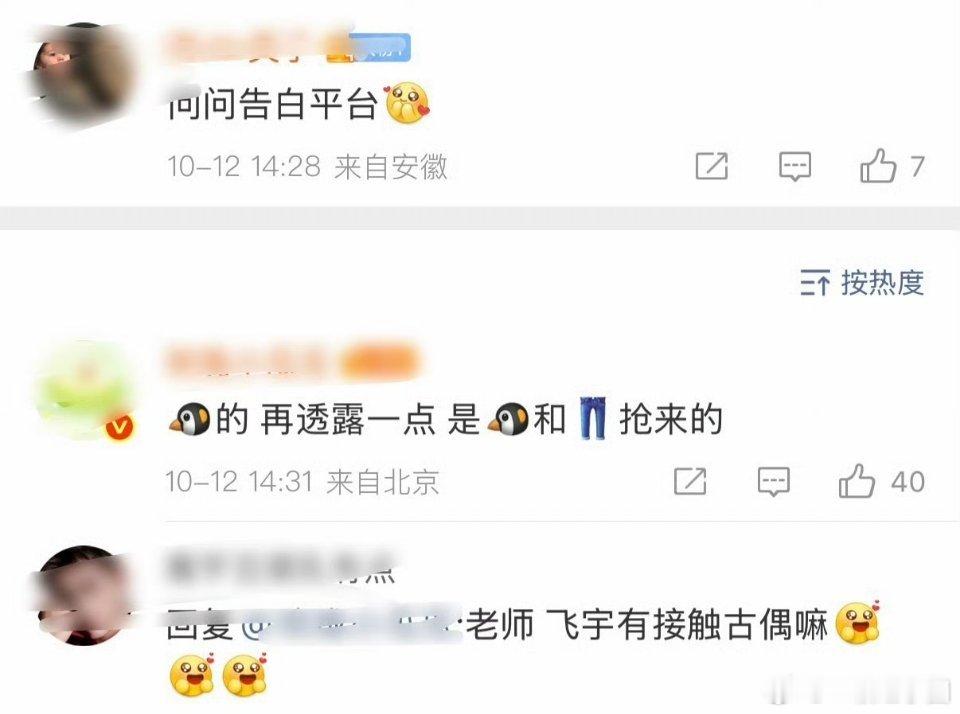Reply to the 问问告白平台 comment

coord(795,166)
